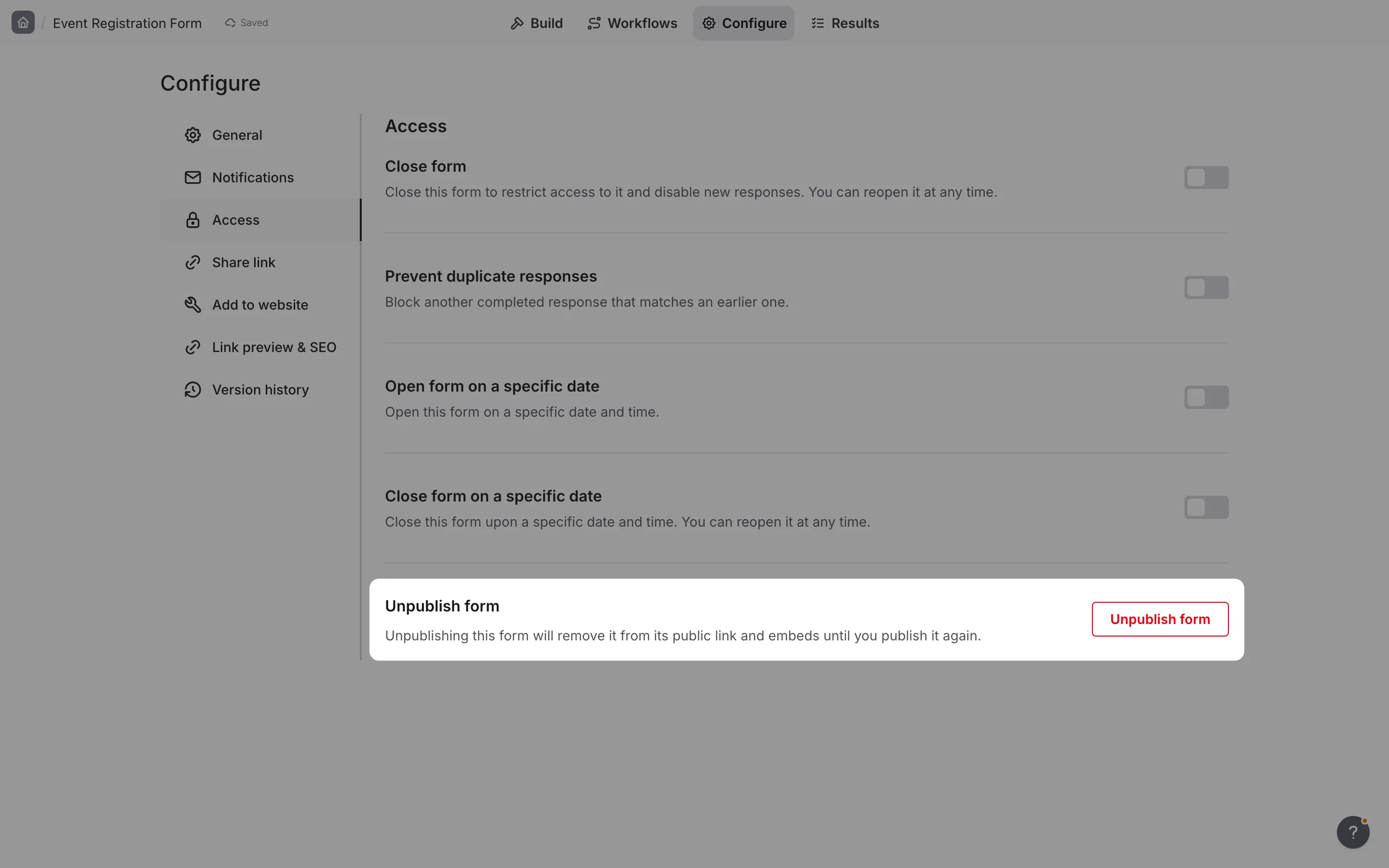Select Share link in sidebar
Viewport: 1389px width, 868px height.
click(x=260, y=262)
